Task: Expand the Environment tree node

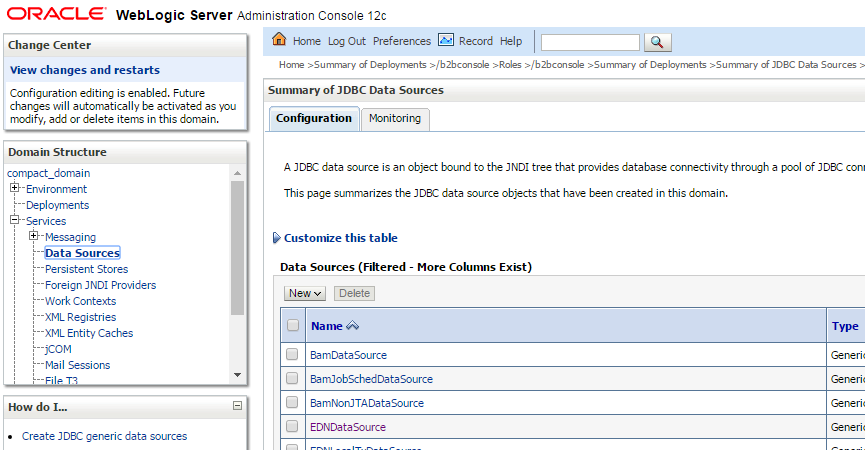Action: [14, 188]
